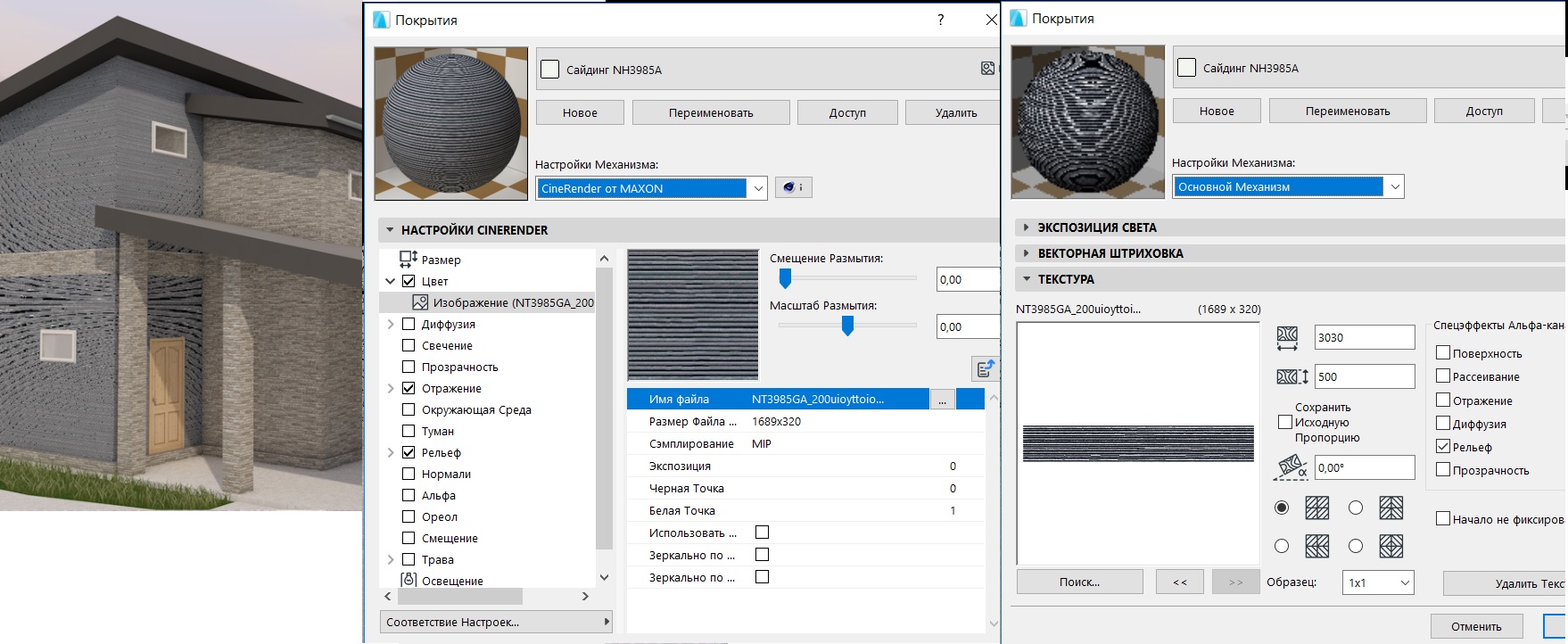Viewport: 1568px width, 644px height.
Task: Collapse the Цвет tree node
Action: 390,281
